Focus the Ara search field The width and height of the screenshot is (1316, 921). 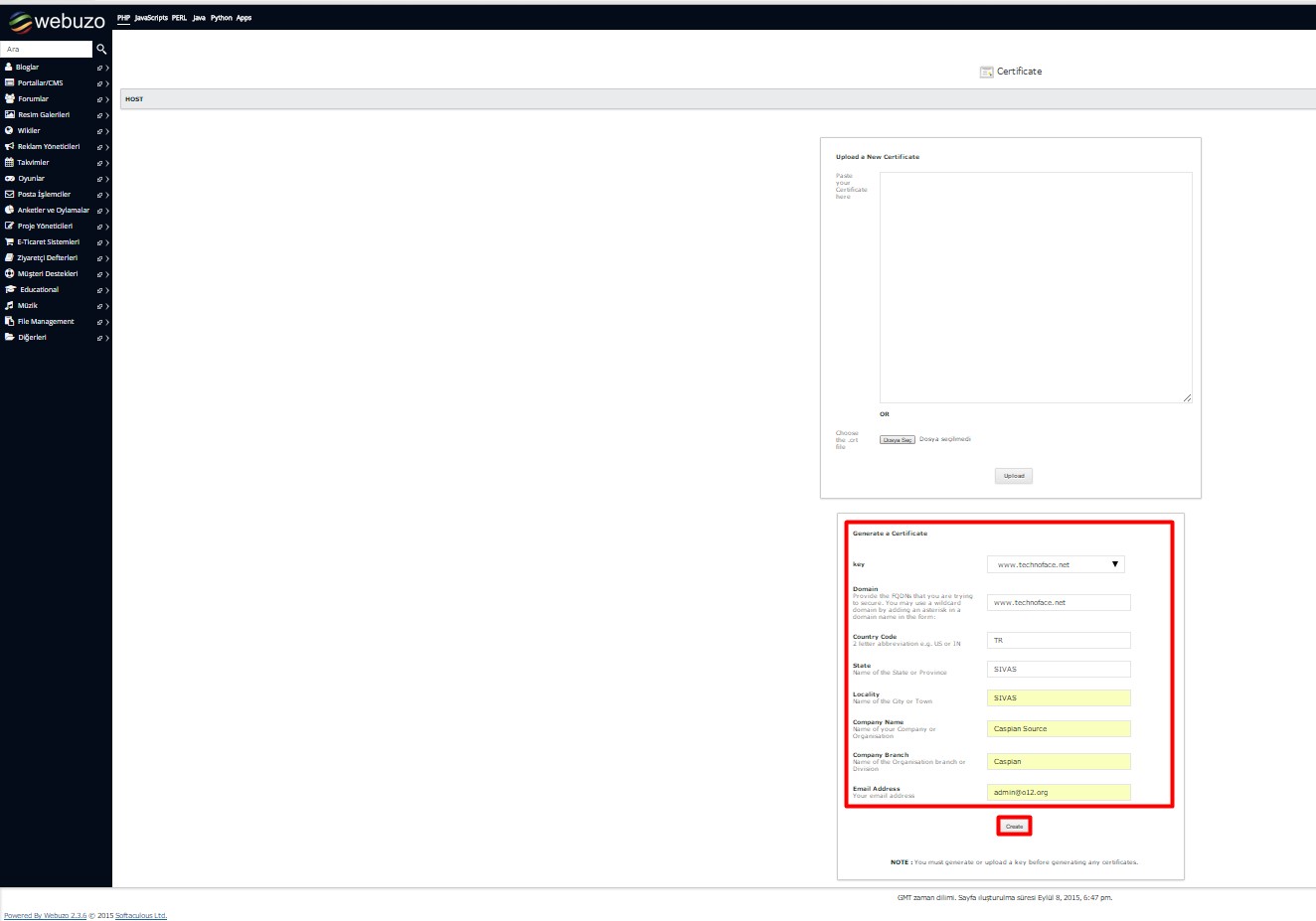point(46,49)
